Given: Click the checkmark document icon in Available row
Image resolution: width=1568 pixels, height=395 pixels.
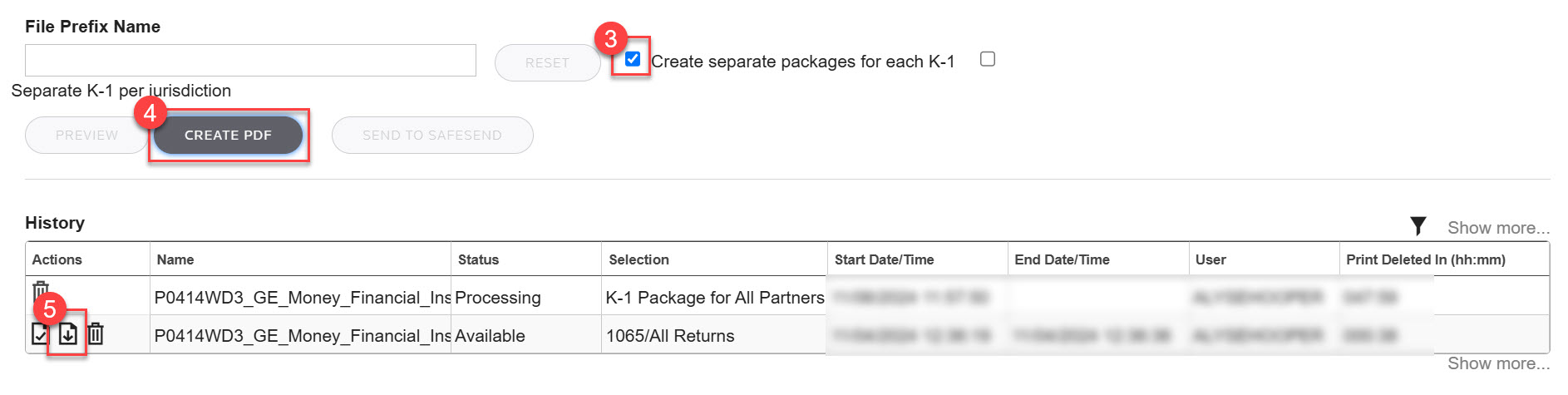Looking at the screenshot, I should [39, 334].
